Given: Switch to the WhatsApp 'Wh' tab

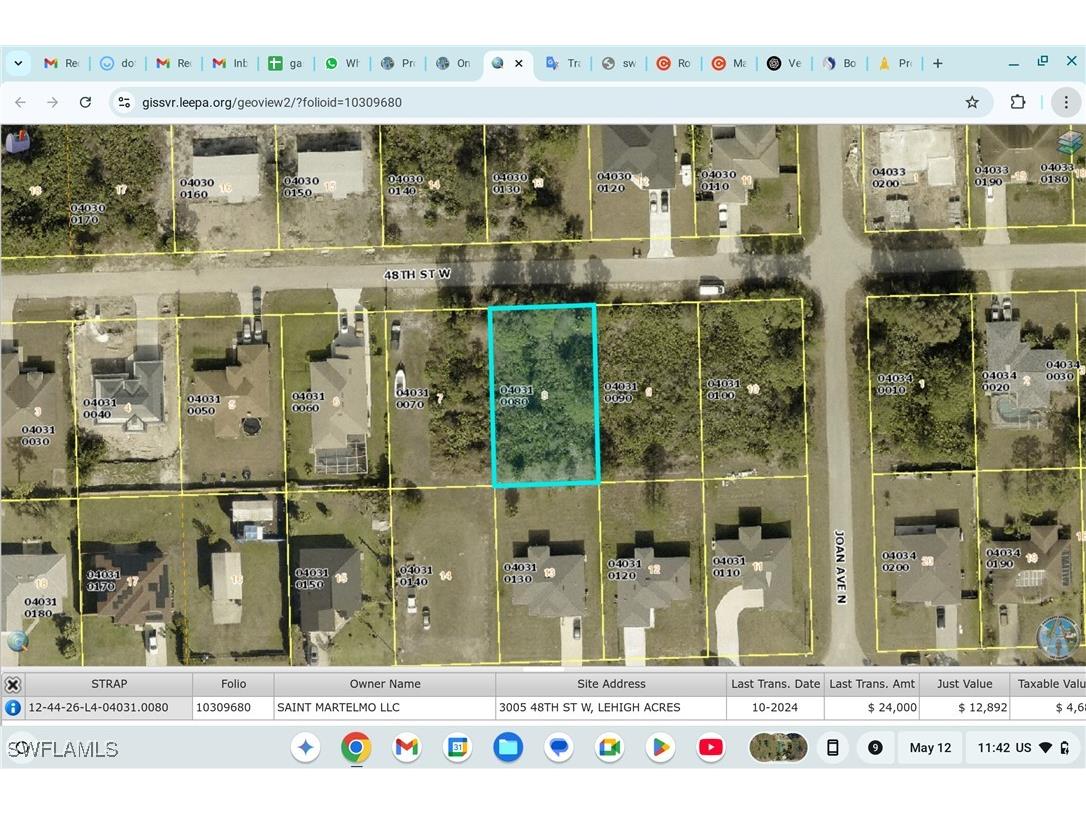Looking at the screenshot, I should pos(342,63).
